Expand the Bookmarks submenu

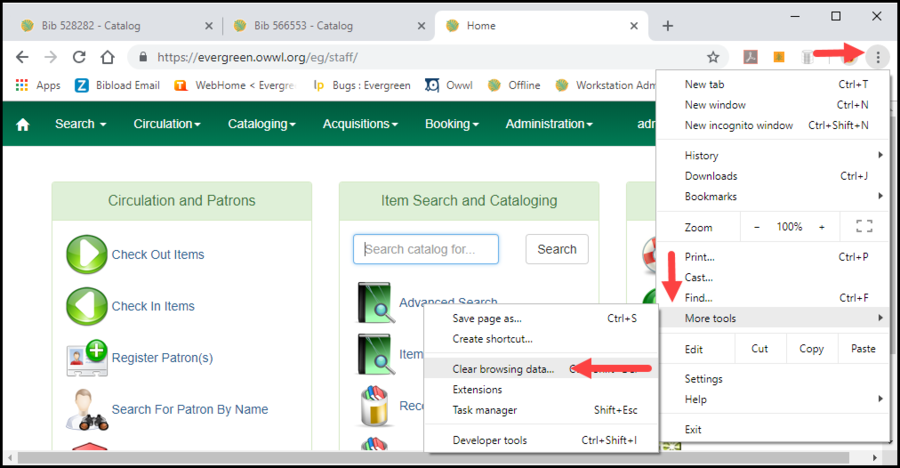[x=774, y=196]
